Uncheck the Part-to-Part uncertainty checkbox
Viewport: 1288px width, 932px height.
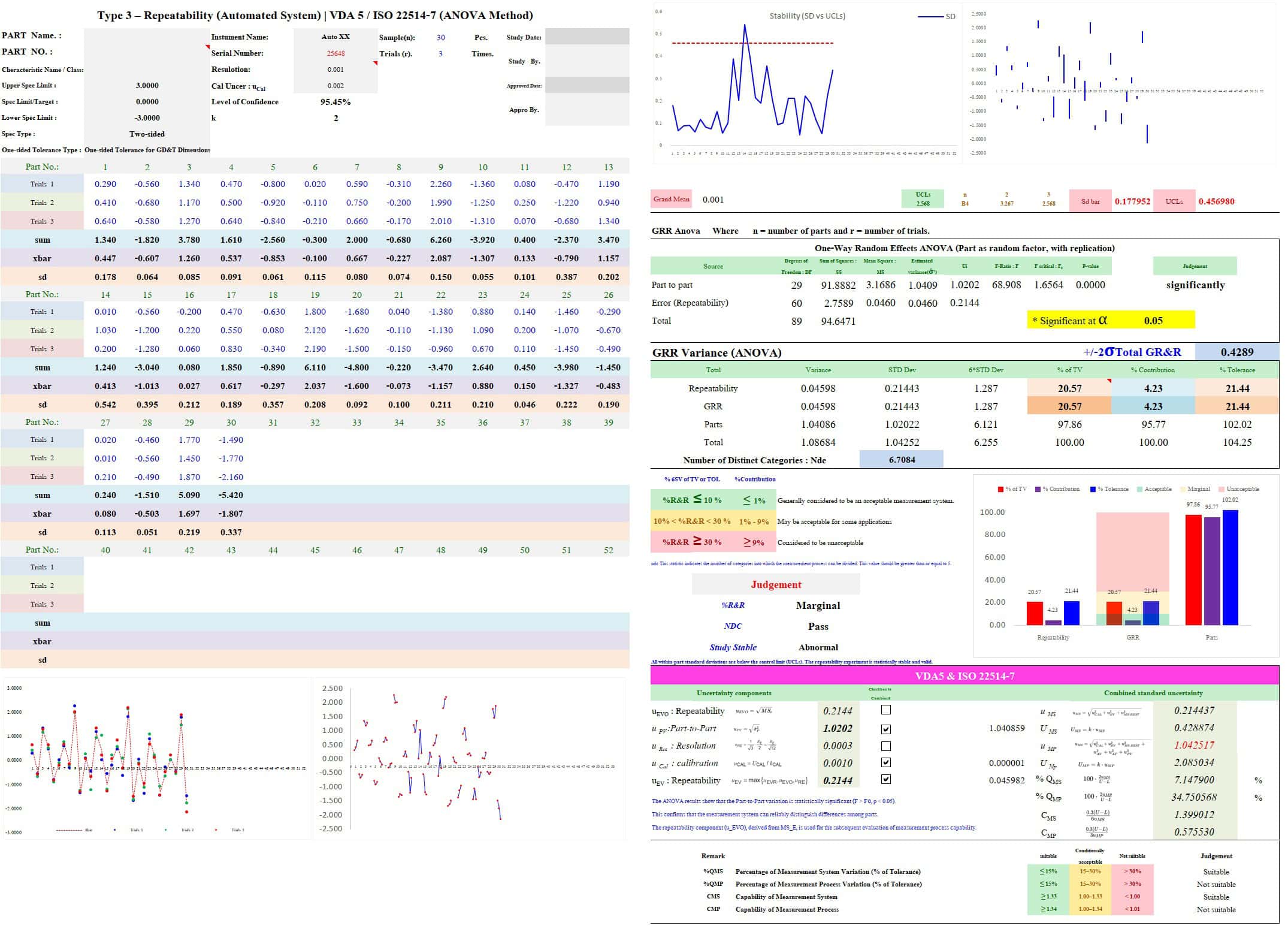tap(886, 729)
